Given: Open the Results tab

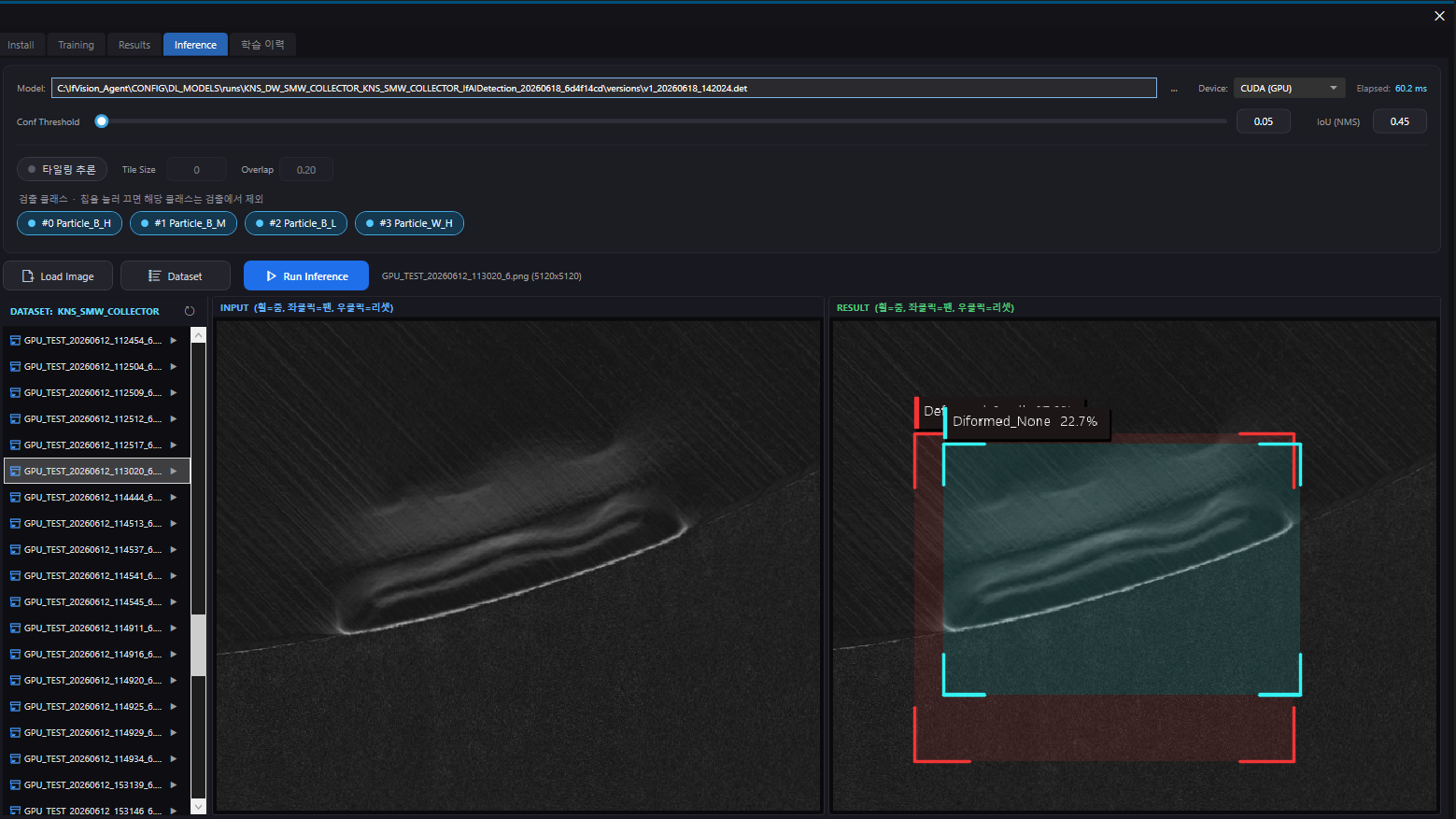Looking at the screenshot, I should [134, 45].
